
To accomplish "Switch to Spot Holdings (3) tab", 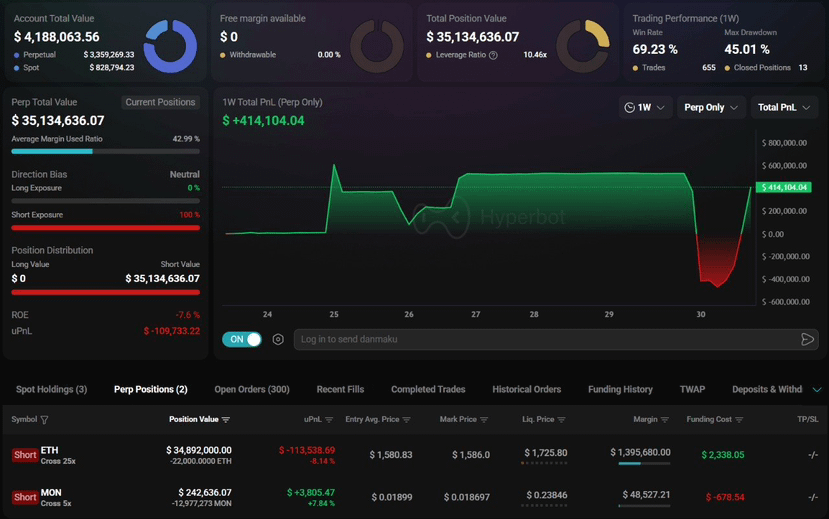I will [51, 390].
